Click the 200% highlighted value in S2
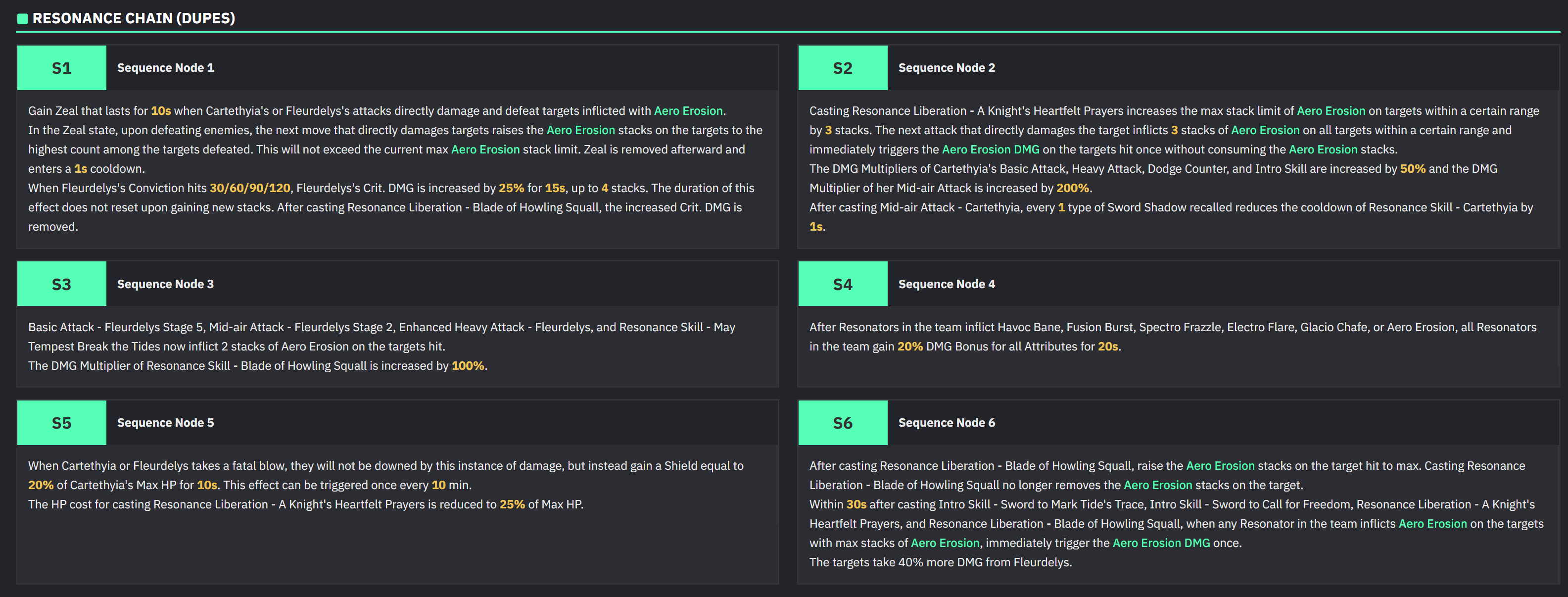 1072,188
